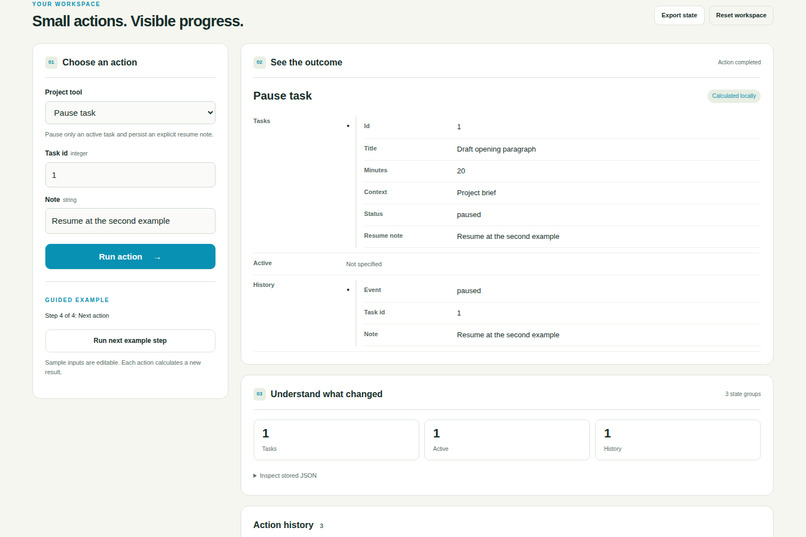This screenshot has height=537, width=806.
Task: Click the 'Pause task' outcome heading
Action: click(x=282, y=96)
